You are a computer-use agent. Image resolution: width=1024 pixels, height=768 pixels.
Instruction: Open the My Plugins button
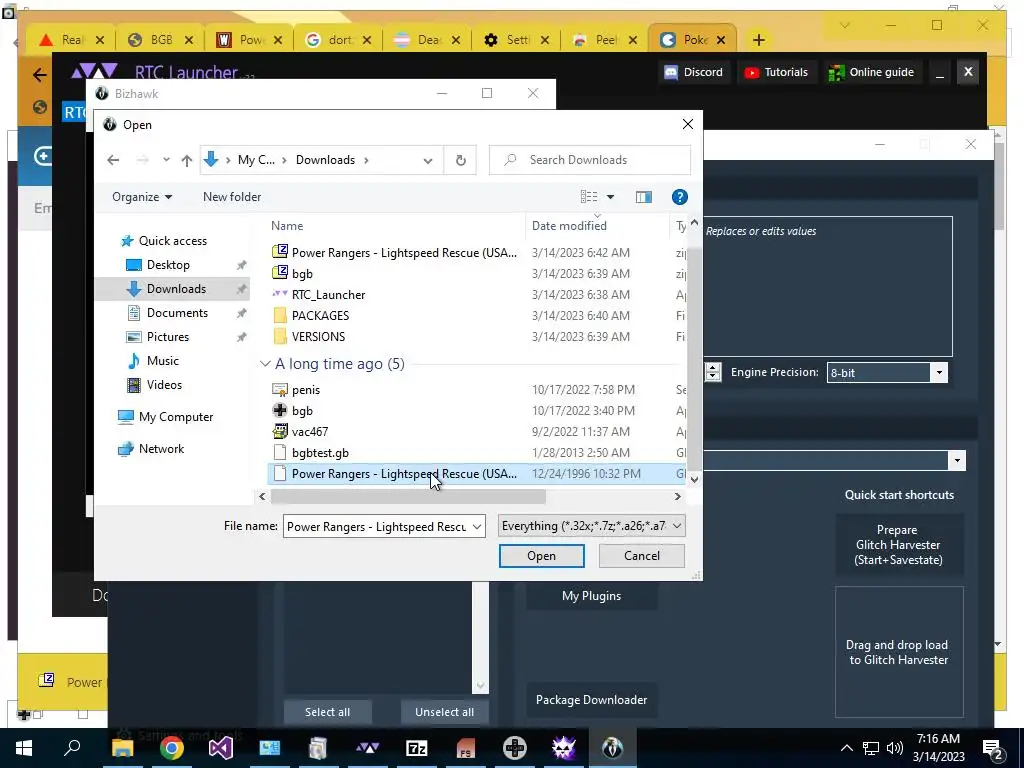point(592,596)
